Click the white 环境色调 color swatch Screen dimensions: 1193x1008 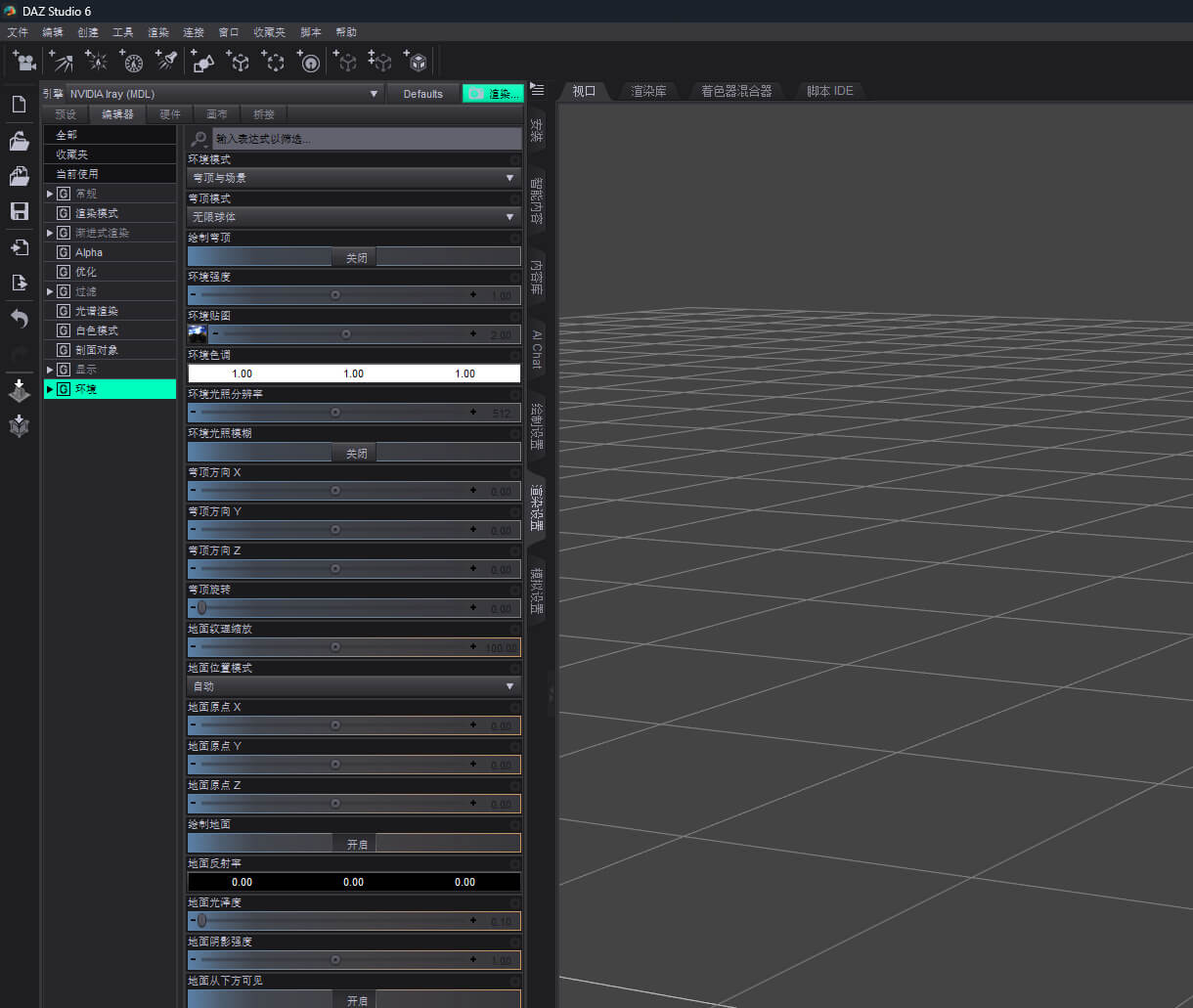(x=354, y=373)
